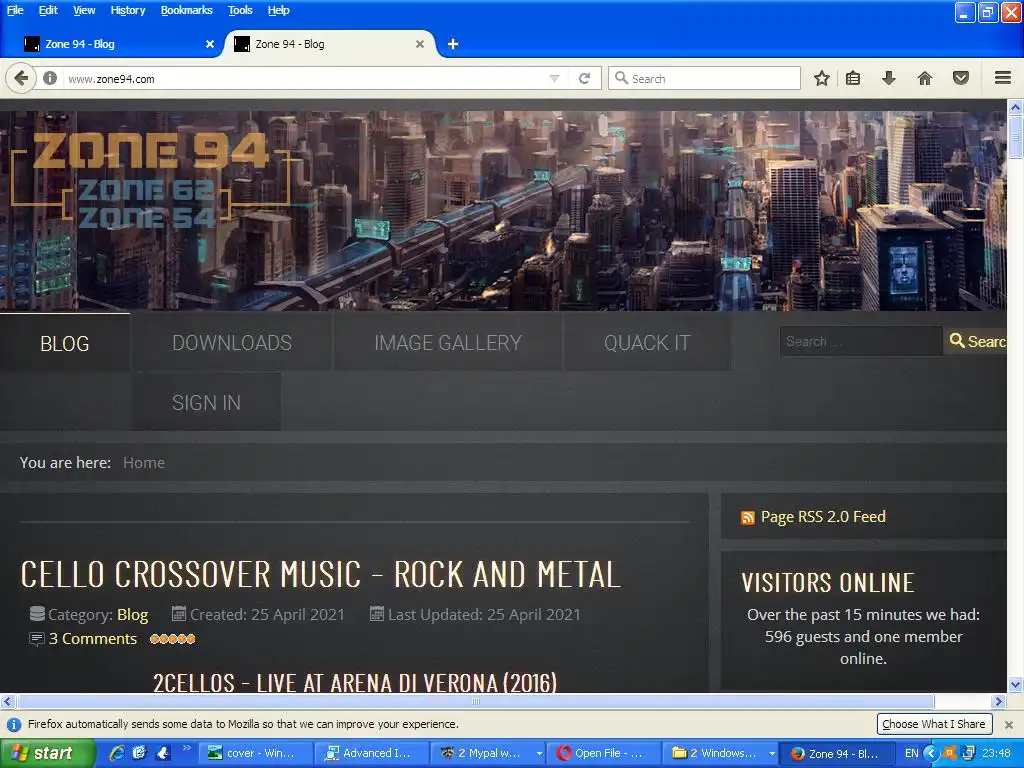Show hidden system tray icons arrow
The image size is (1024, 768).
[931, 753]
